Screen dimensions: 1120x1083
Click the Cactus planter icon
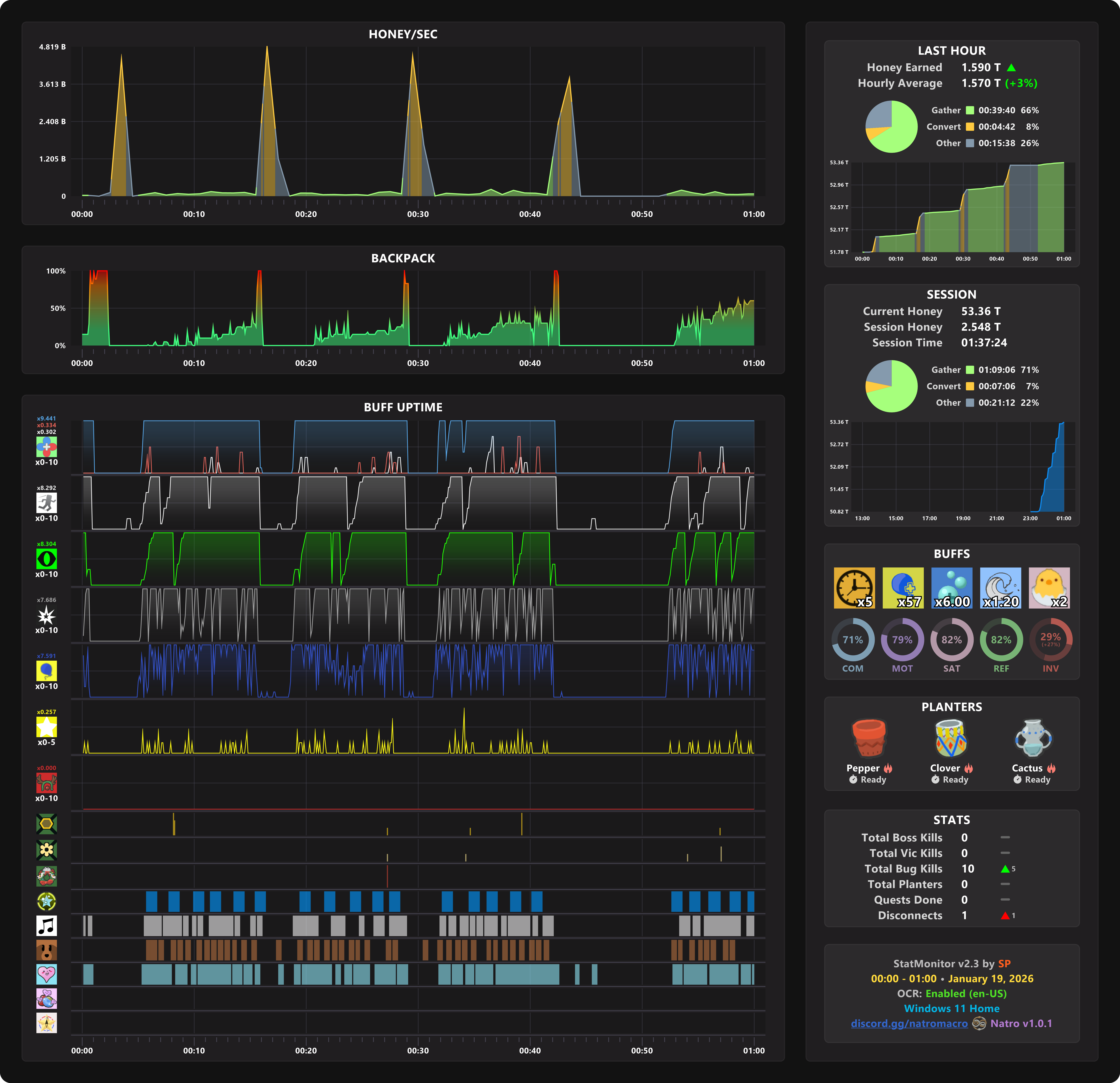click(1033, 738)
